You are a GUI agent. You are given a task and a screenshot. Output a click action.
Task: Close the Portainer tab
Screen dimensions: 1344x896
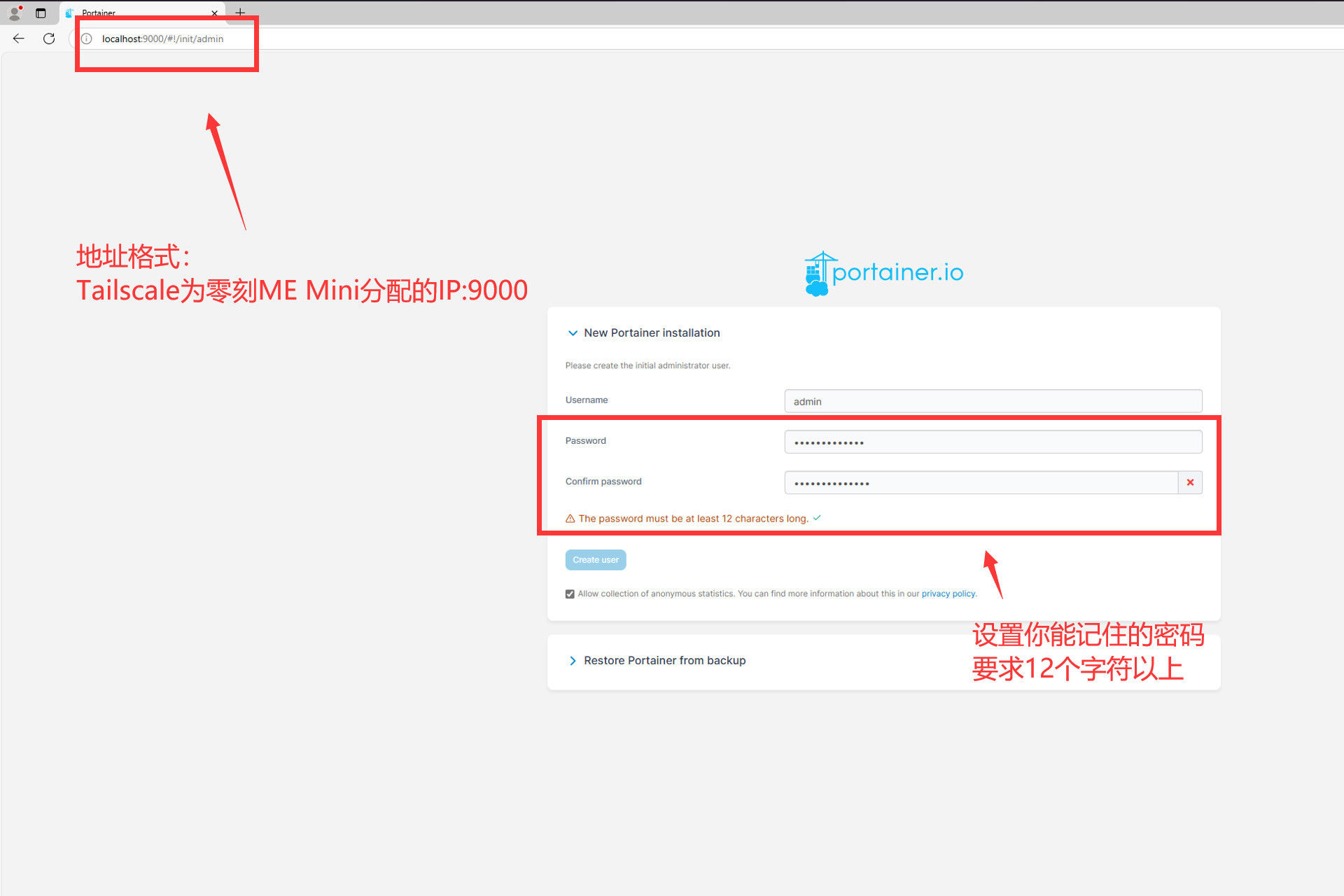tap(214, 13)
